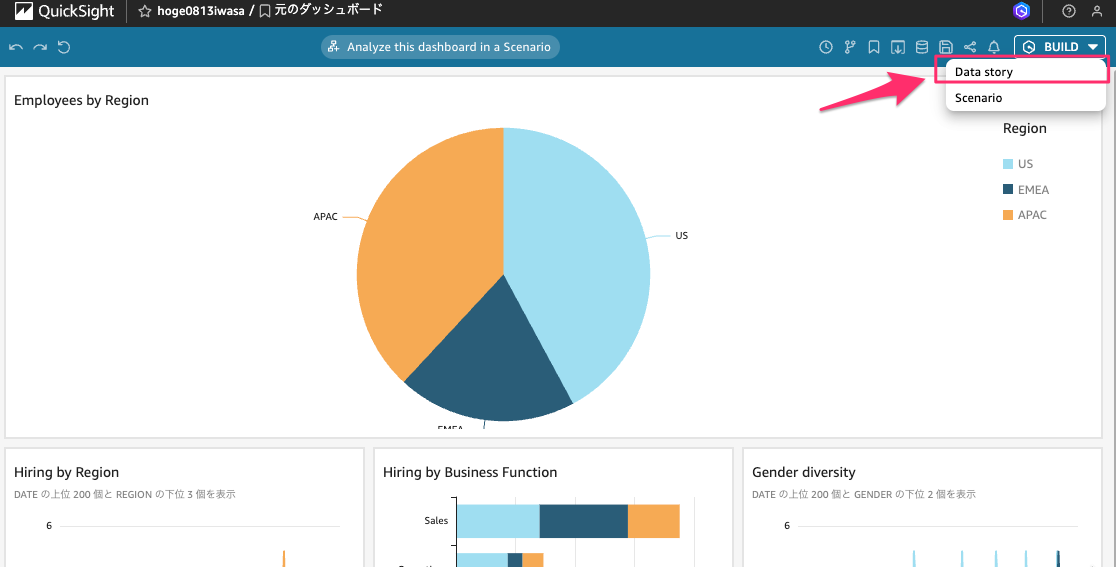Screen dimensions: 1116x567
Task: Select APAC in the Region legend
Action: coord(1024,215)
